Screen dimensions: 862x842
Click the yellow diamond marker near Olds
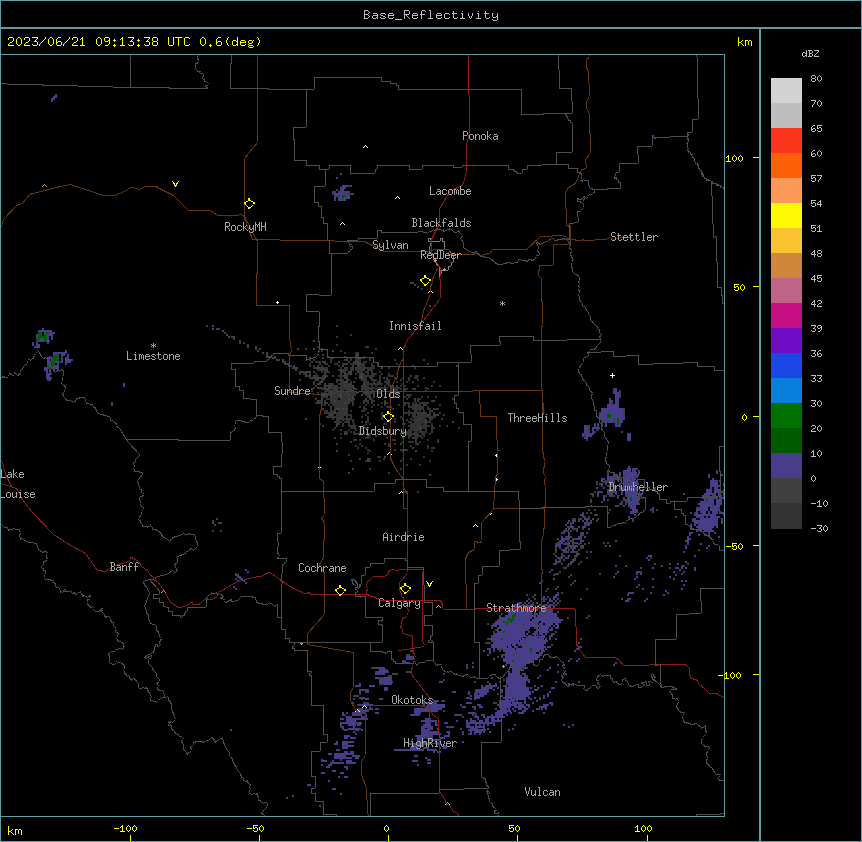point(388,417)
